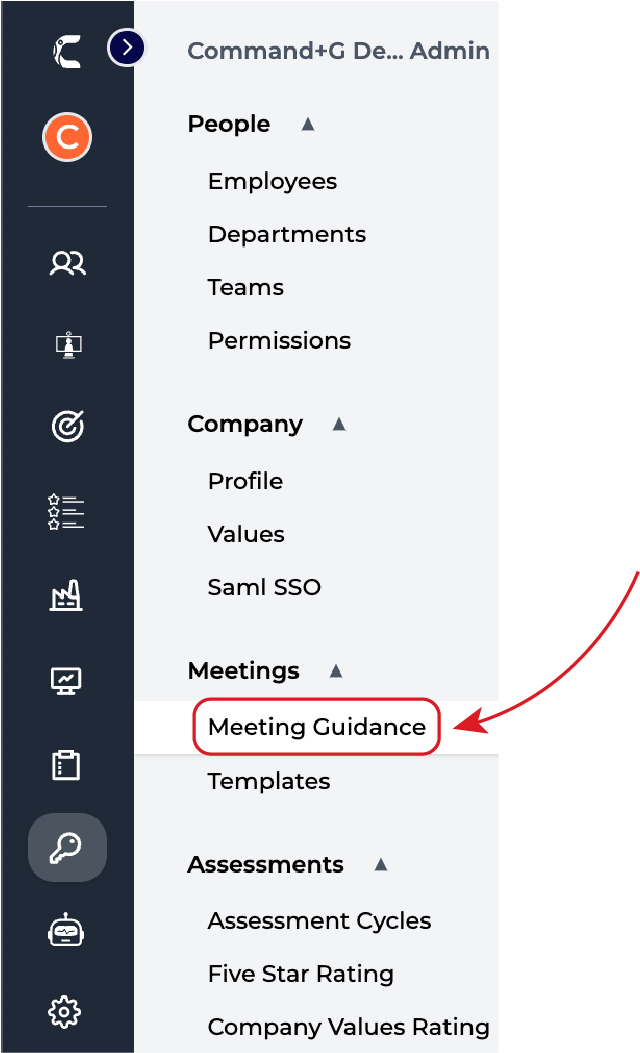The height and width of the screenshot is (1053, 640).
Task: Select the factory company icon
Action: [x=66, y=596]
